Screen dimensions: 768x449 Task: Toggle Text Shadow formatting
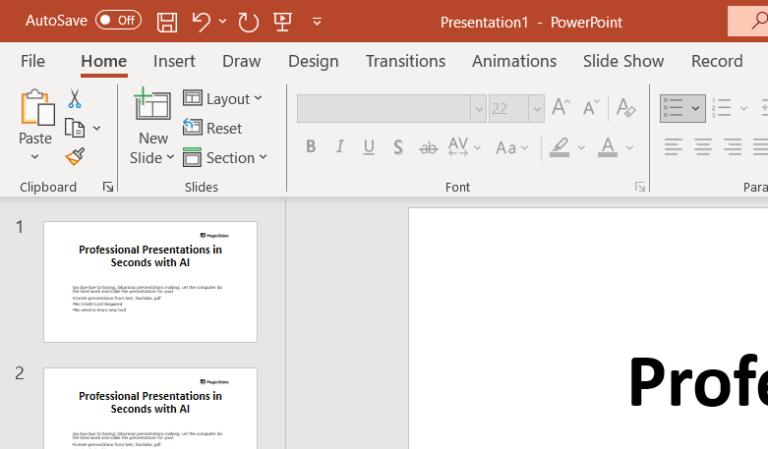click(398, 147)
